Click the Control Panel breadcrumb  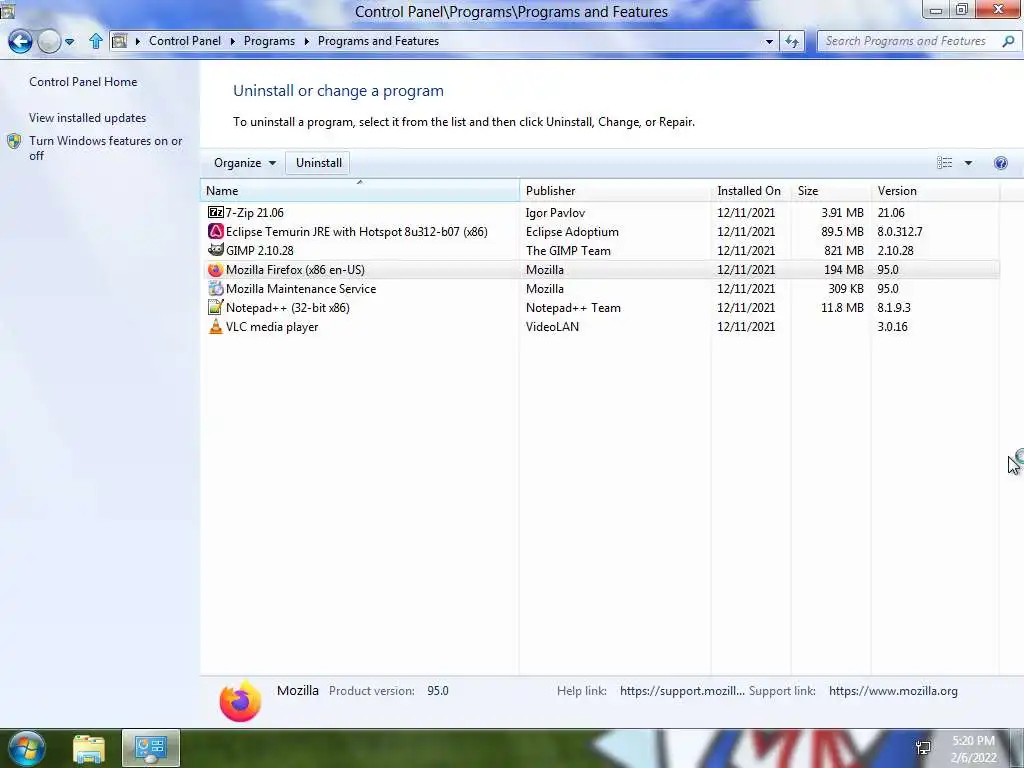(185, 41)
